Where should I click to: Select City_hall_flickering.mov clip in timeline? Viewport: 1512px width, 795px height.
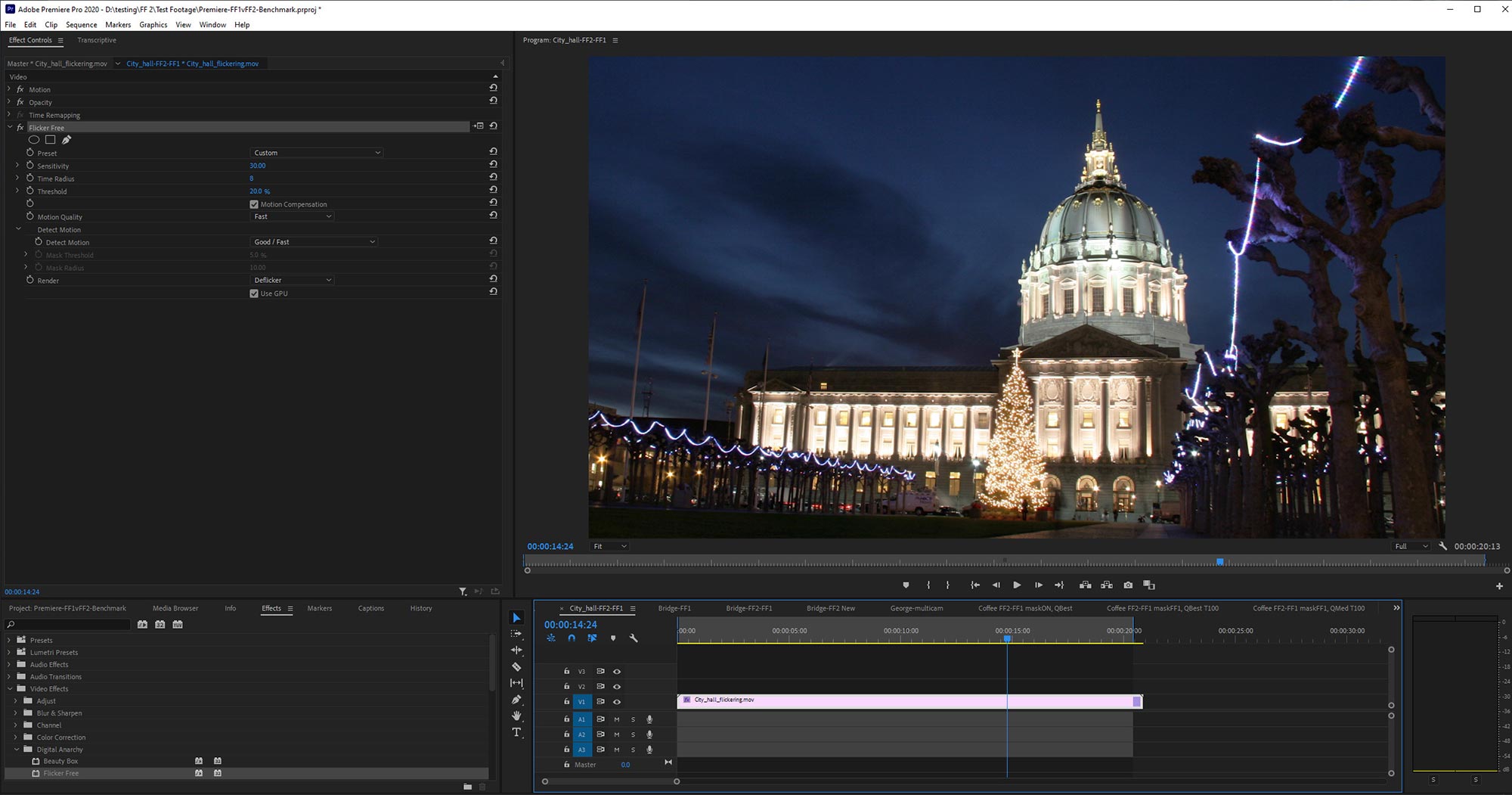[909, 702]
